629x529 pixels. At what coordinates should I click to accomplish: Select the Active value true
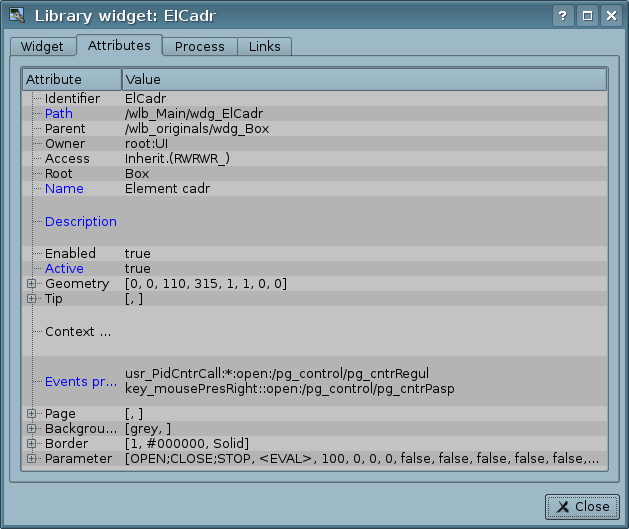(138, 269)
